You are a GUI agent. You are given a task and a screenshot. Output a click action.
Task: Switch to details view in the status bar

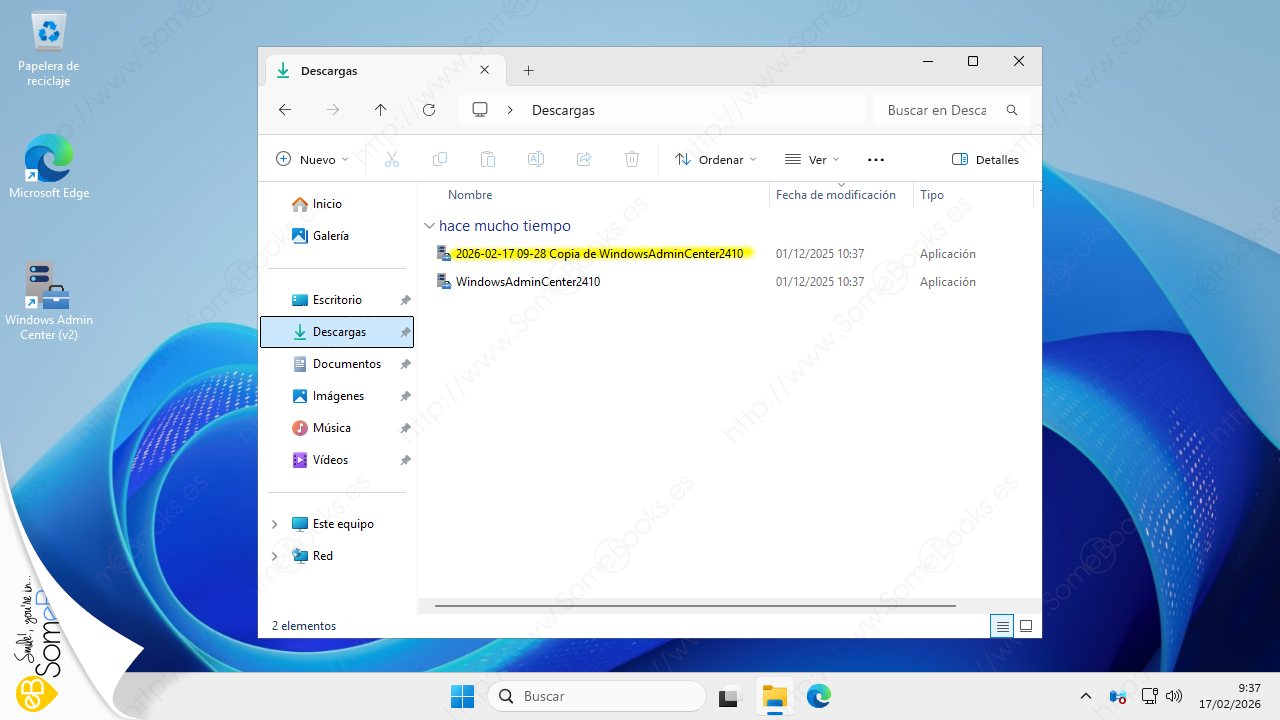1002,627
